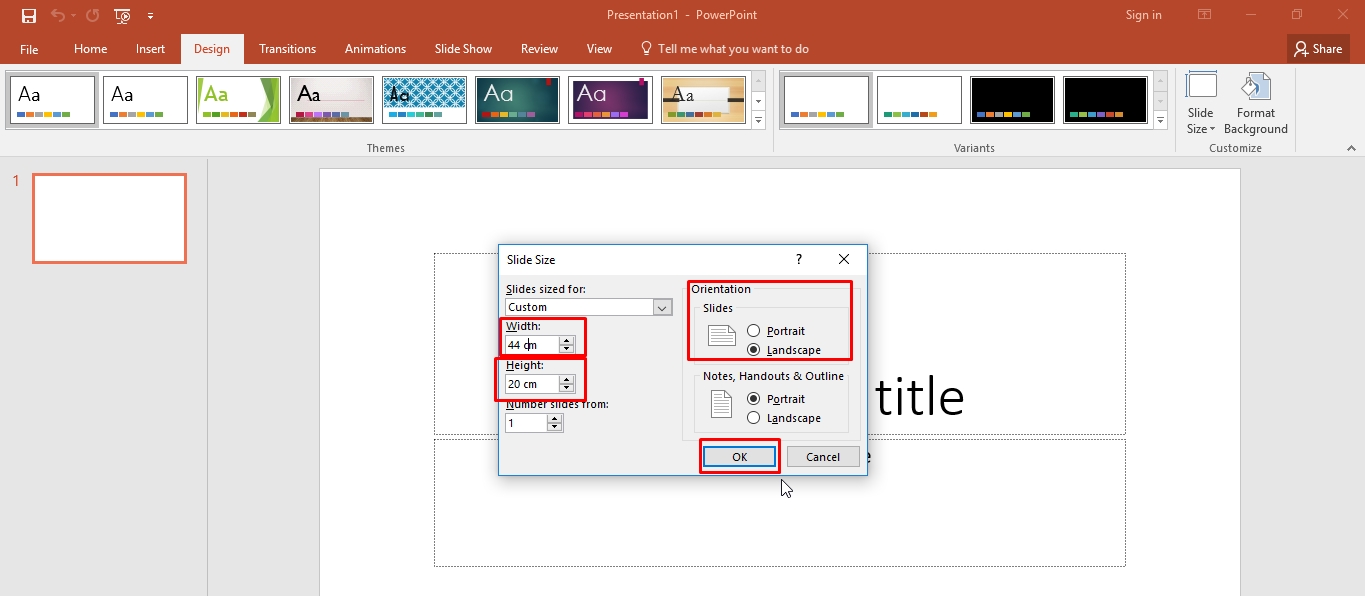Image resolution: width=1365 pixels, height=596 pixels.
Task: Keep Landscape orientation selected for slides
Action: tap(753, 349)
